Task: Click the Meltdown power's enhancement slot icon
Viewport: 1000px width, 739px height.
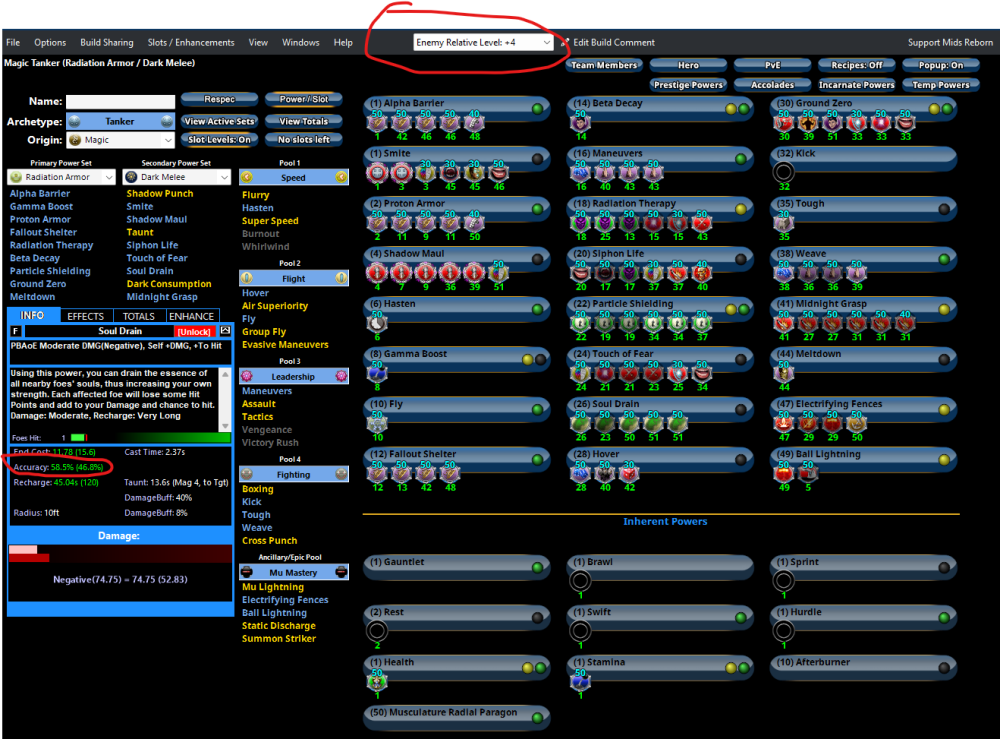Action: (x=784, y=372)
